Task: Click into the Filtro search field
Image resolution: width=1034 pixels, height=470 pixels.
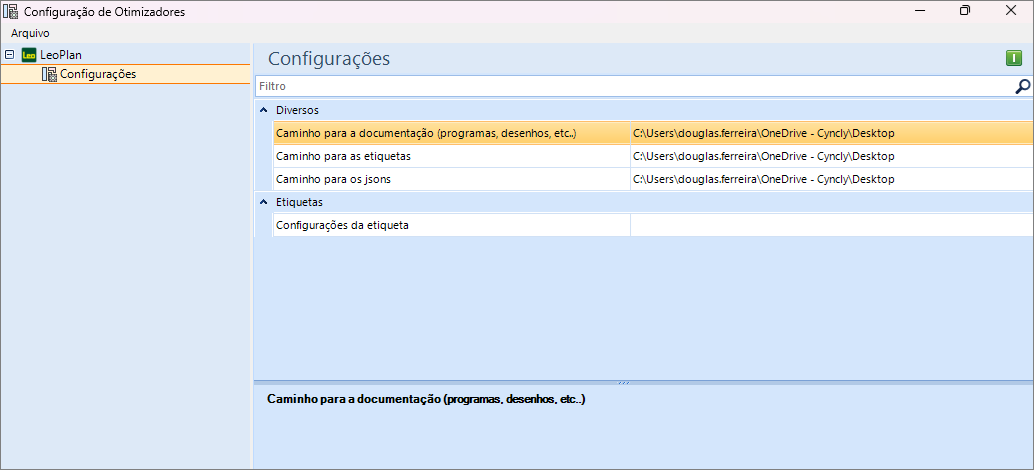Action: click(x=630, y=87)
